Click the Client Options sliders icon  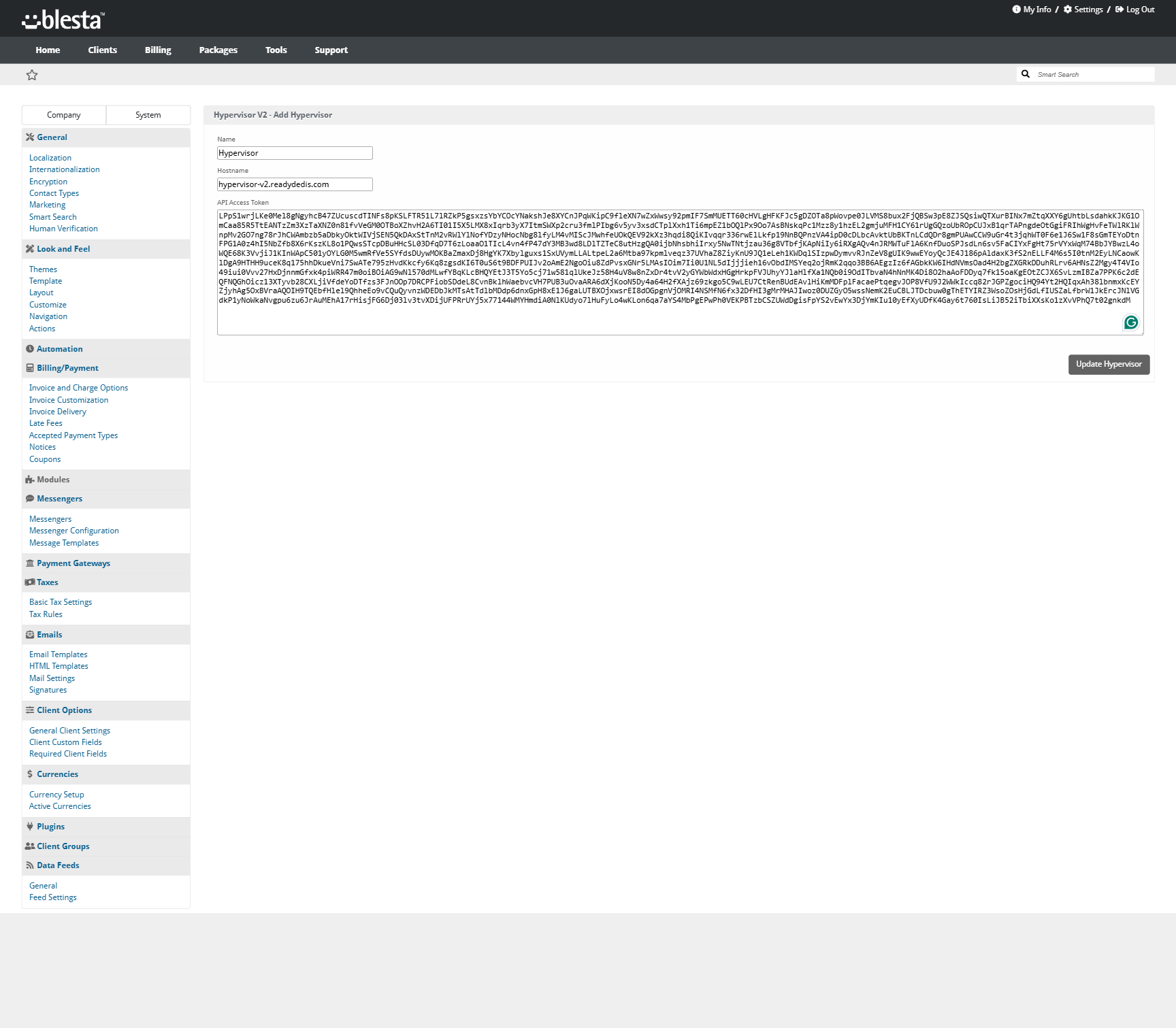(30, 710)
